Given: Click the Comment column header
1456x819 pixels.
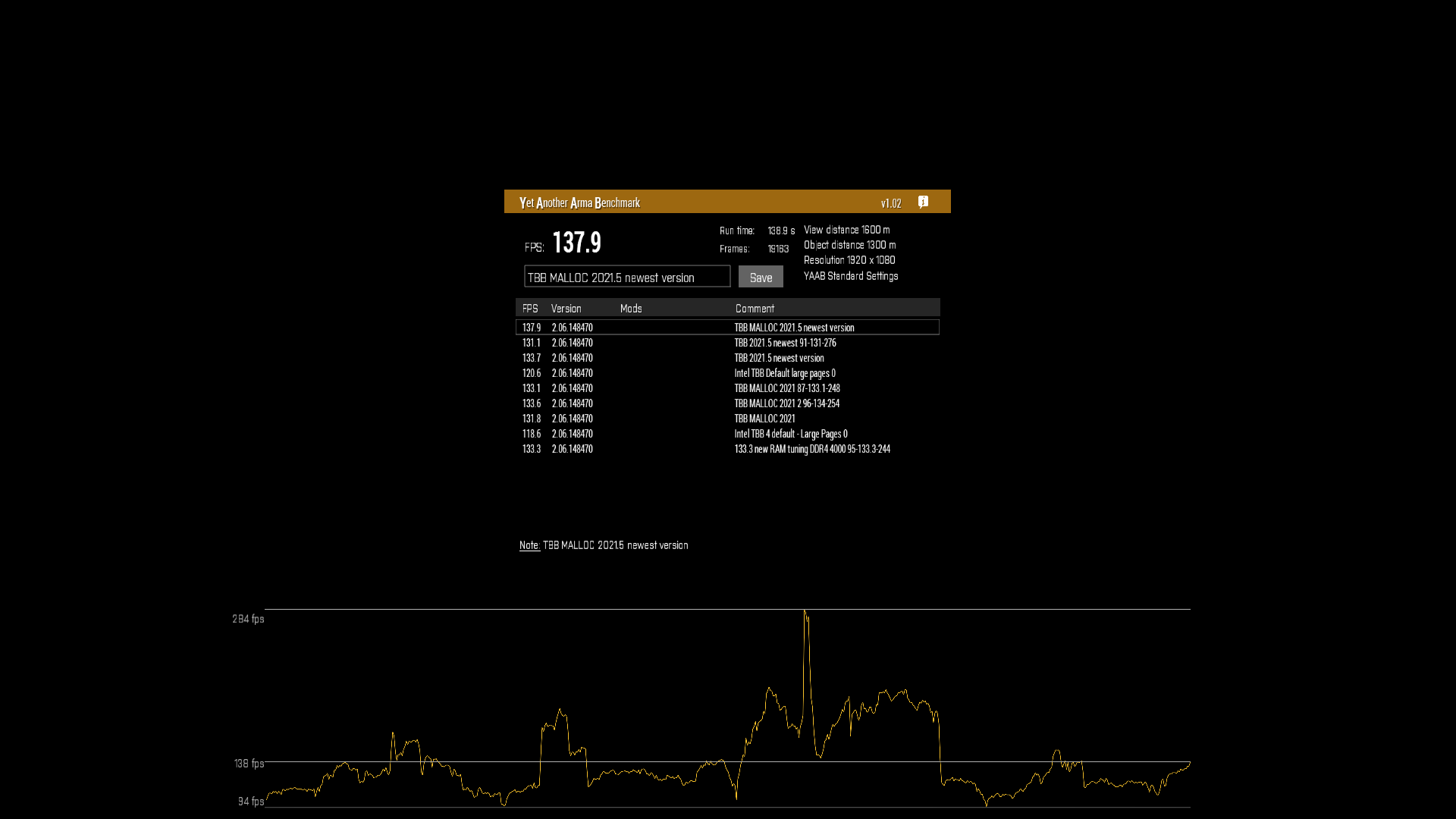Looking at the screenshot, I should click(x=755, y=309).
